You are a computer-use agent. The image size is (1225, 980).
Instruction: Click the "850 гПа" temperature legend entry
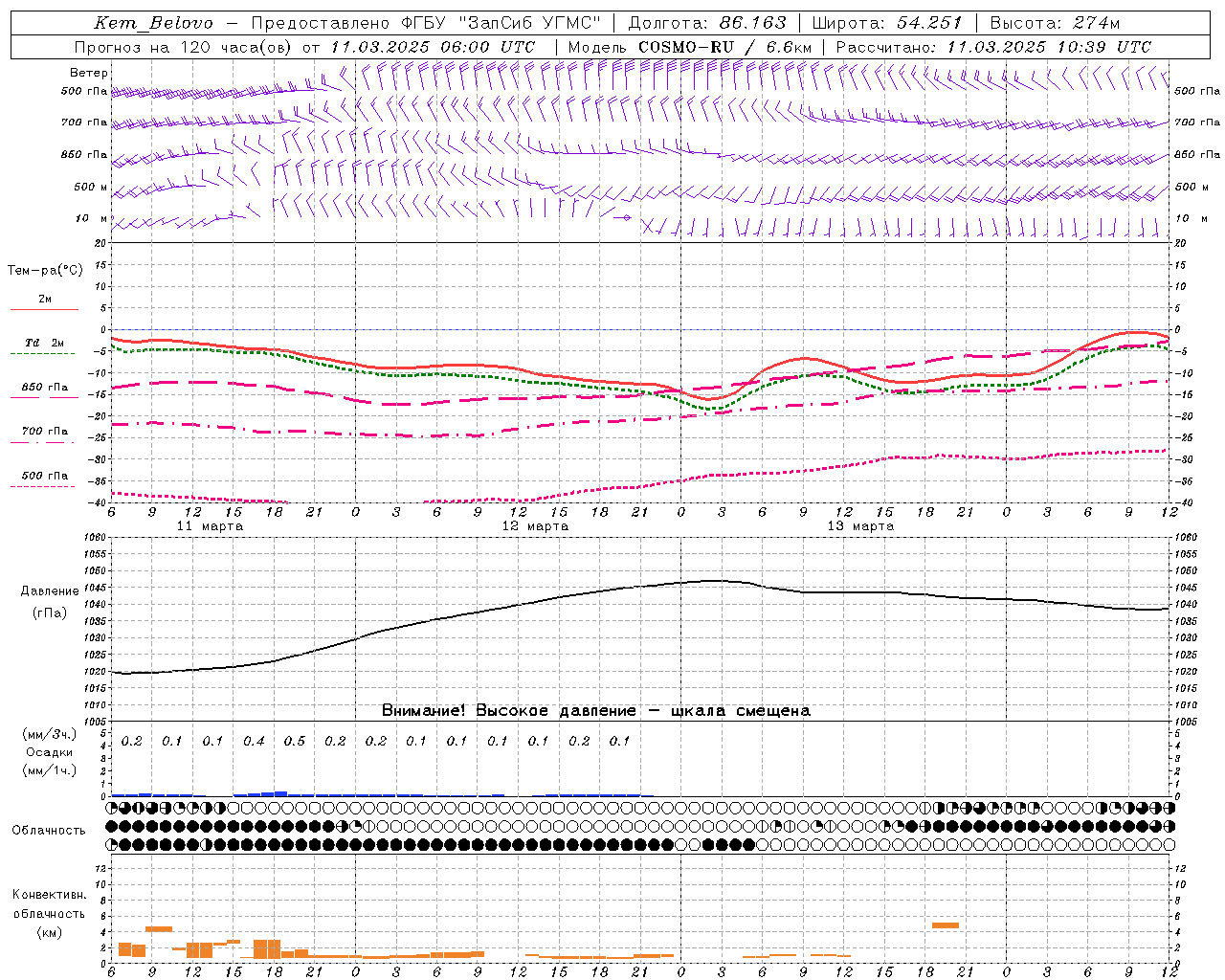tap(44, 388)
